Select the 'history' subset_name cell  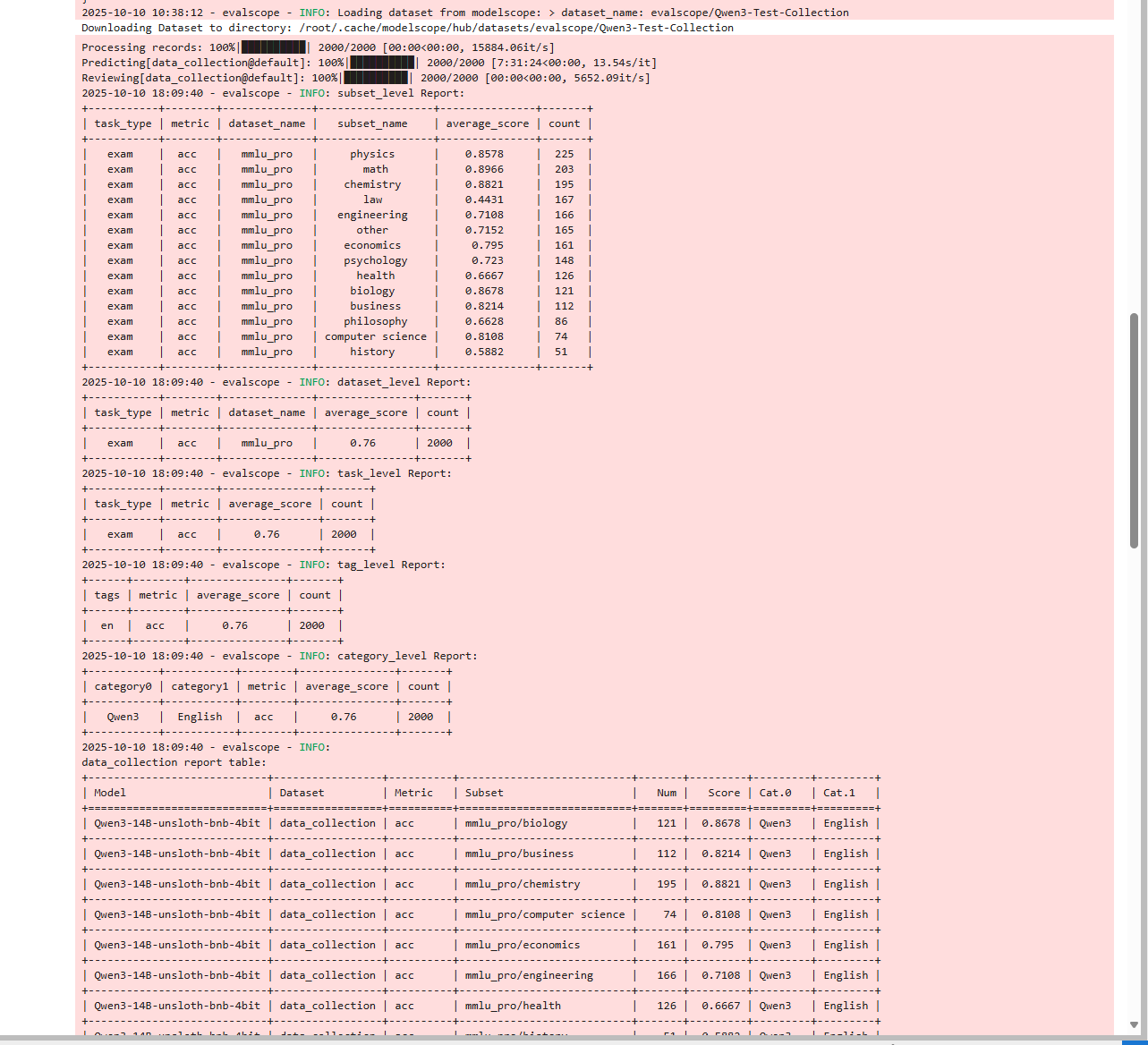point(372,352)
